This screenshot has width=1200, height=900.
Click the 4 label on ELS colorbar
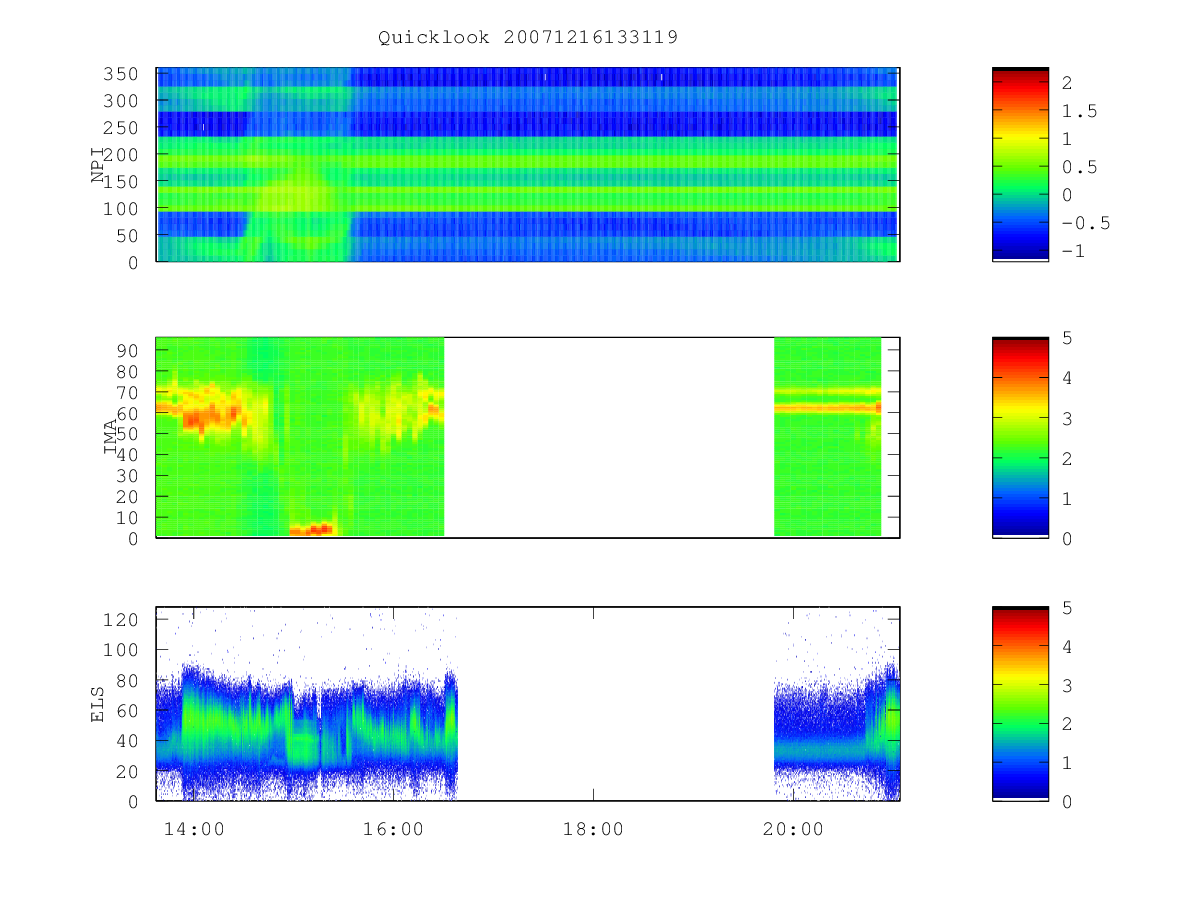[x=1067, y=646]
